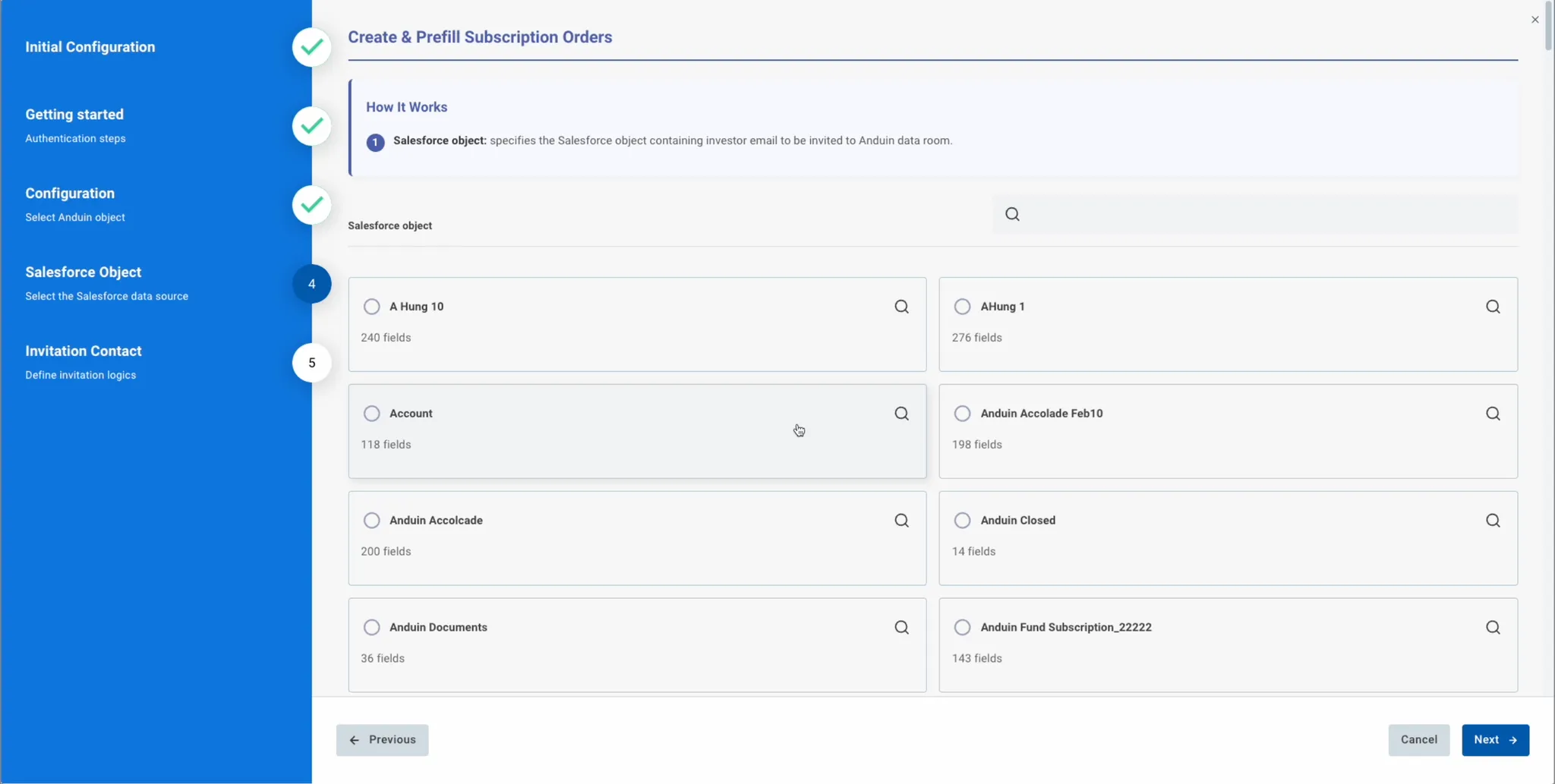Select the Anduin Documents radio button
Screen dimensions: 1555x784
(371, 628)
